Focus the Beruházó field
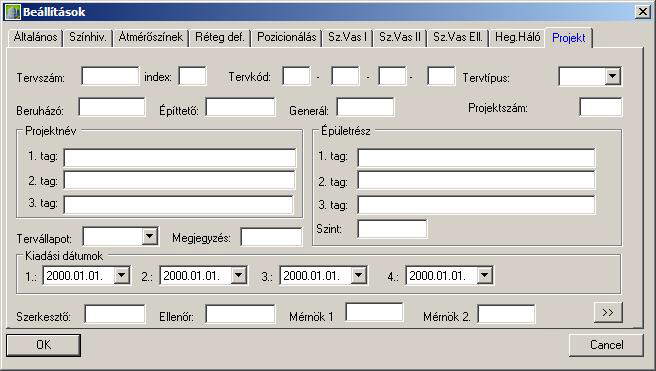656x371 pixels. tap(112, 107)
